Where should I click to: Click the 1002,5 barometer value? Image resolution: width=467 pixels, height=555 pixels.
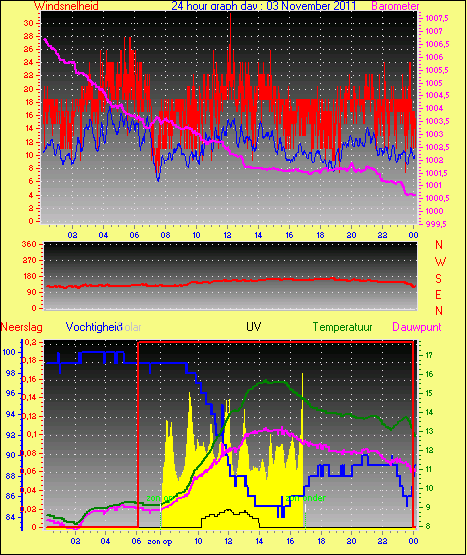click(437, 147)
